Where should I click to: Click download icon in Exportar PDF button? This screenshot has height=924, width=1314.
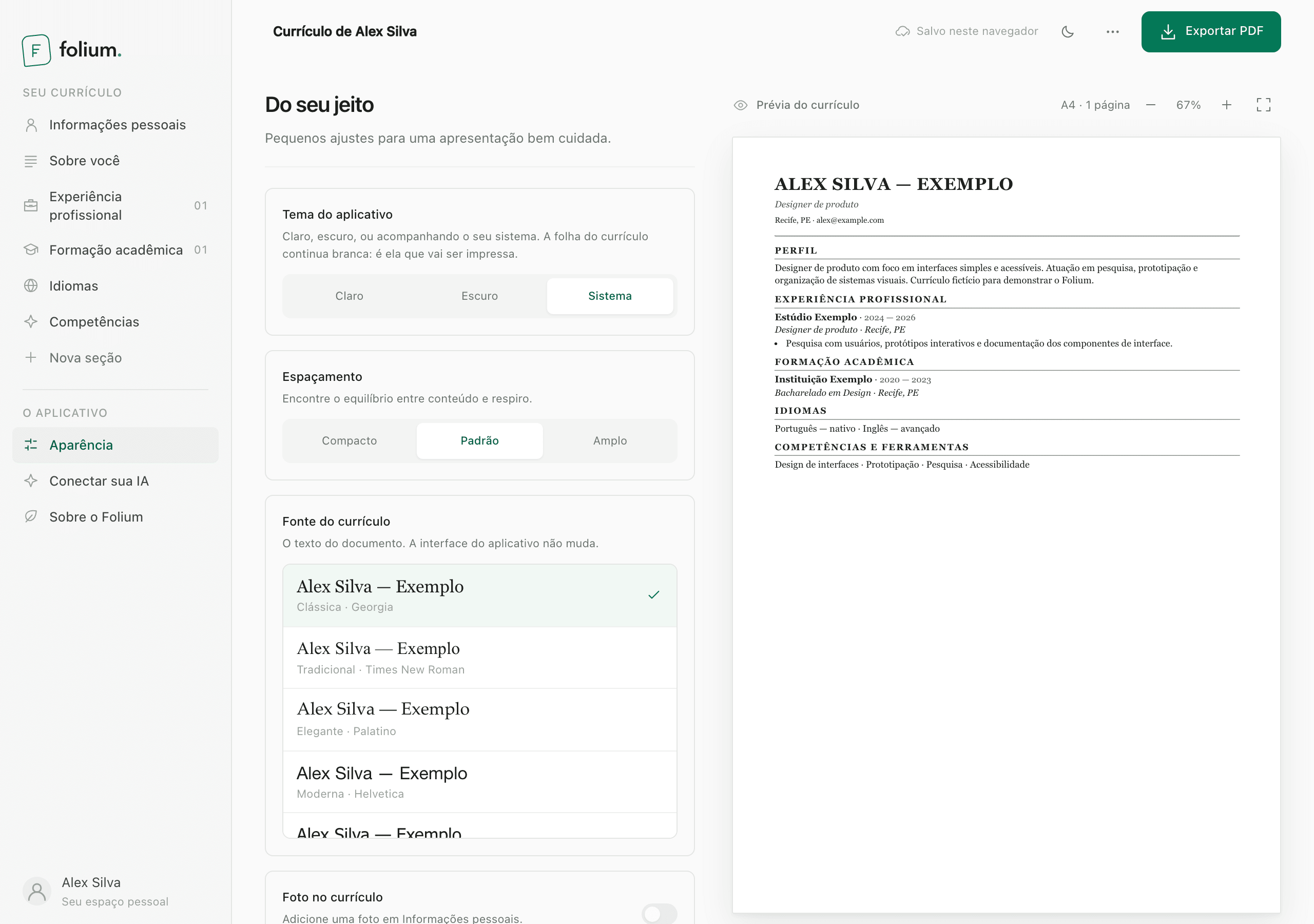[x=1168, y=32]
